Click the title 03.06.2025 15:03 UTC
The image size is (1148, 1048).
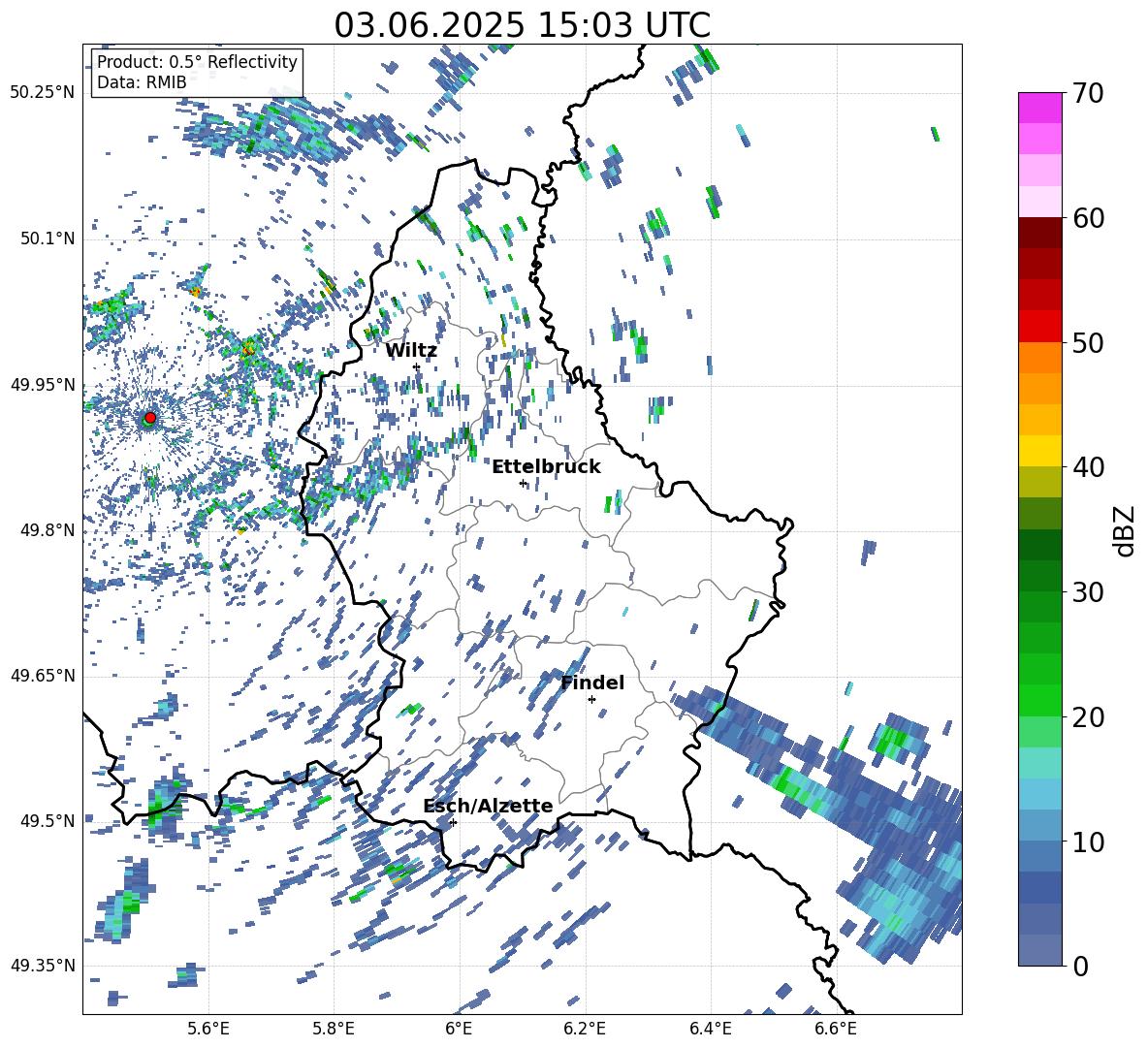pyautogui.click(x=522, y=25)
